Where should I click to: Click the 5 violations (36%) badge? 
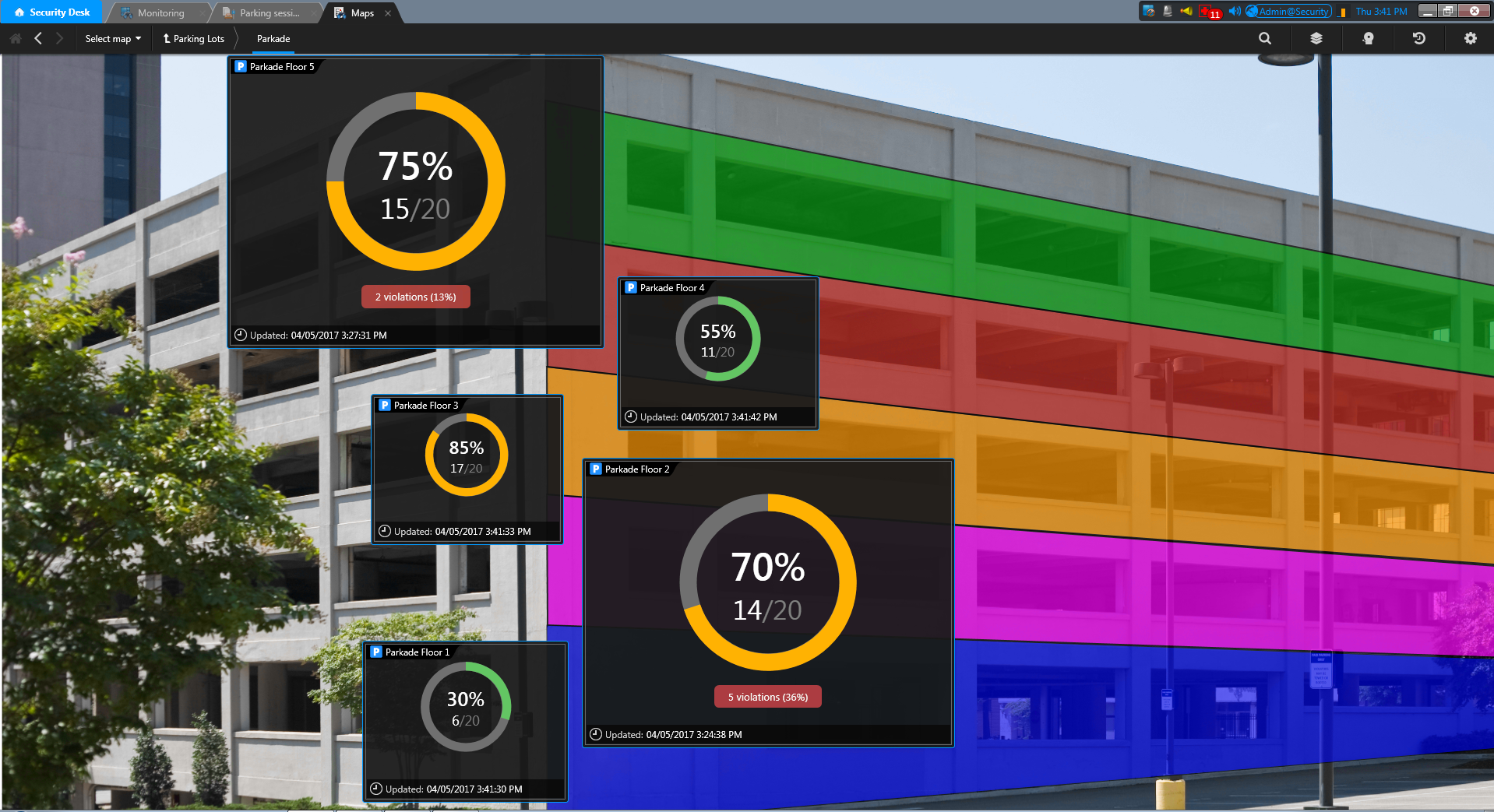tap(767, 697)
